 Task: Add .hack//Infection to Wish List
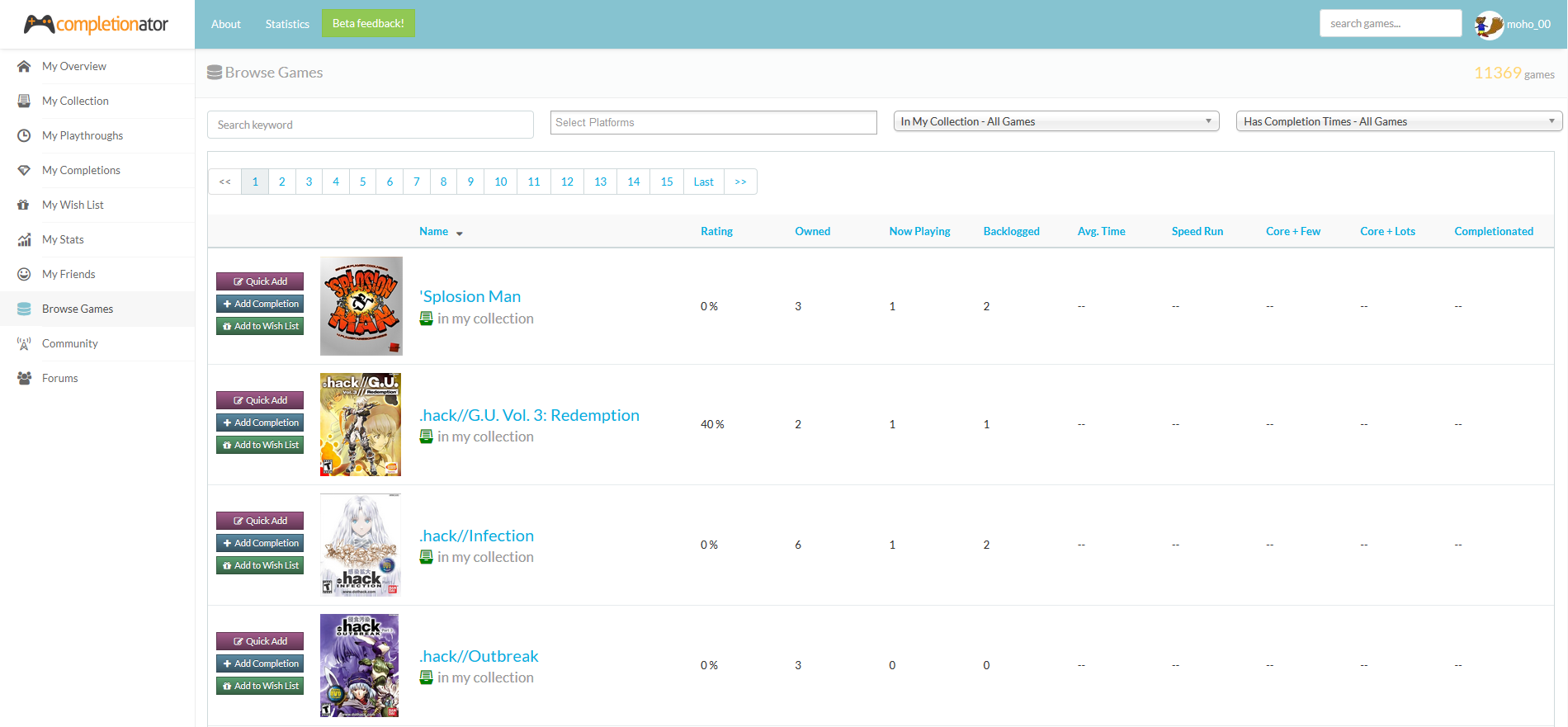[x=260, y=565]
